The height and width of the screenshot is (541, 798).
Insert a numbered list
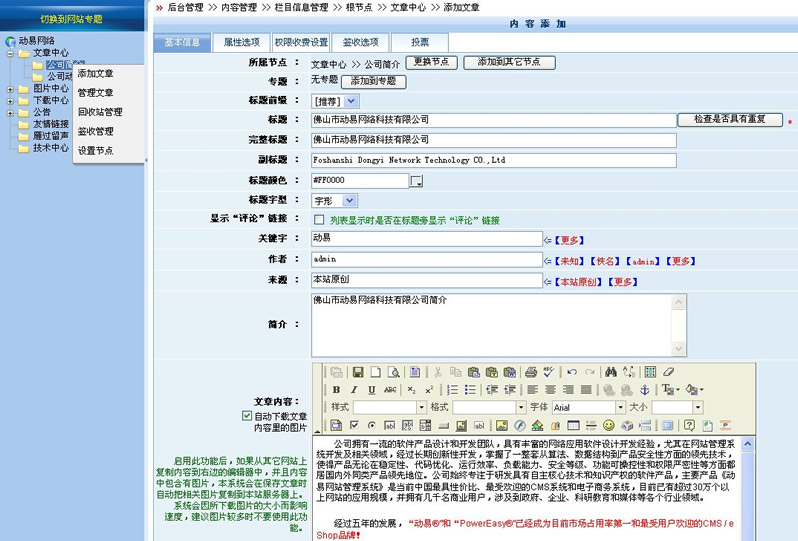point(452,390)
